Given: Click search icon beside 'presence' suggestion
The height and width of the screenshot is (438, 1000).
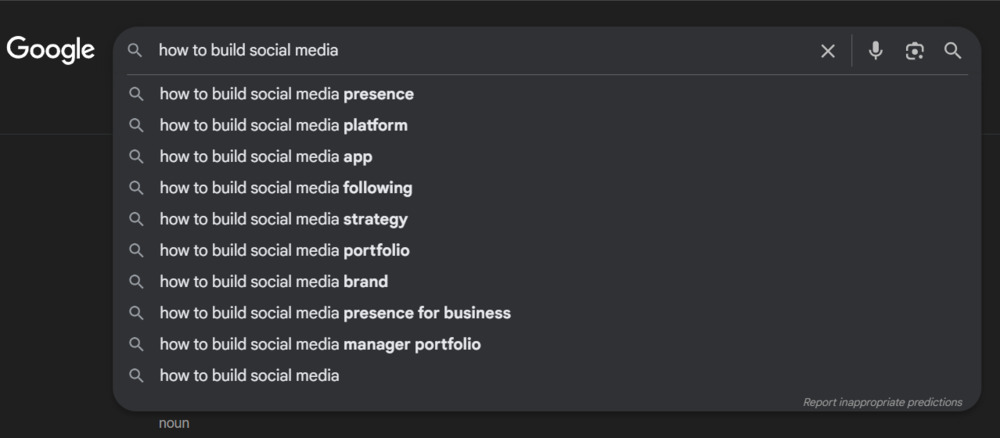Looking at the screenshot, I should [x=136, y=94].
